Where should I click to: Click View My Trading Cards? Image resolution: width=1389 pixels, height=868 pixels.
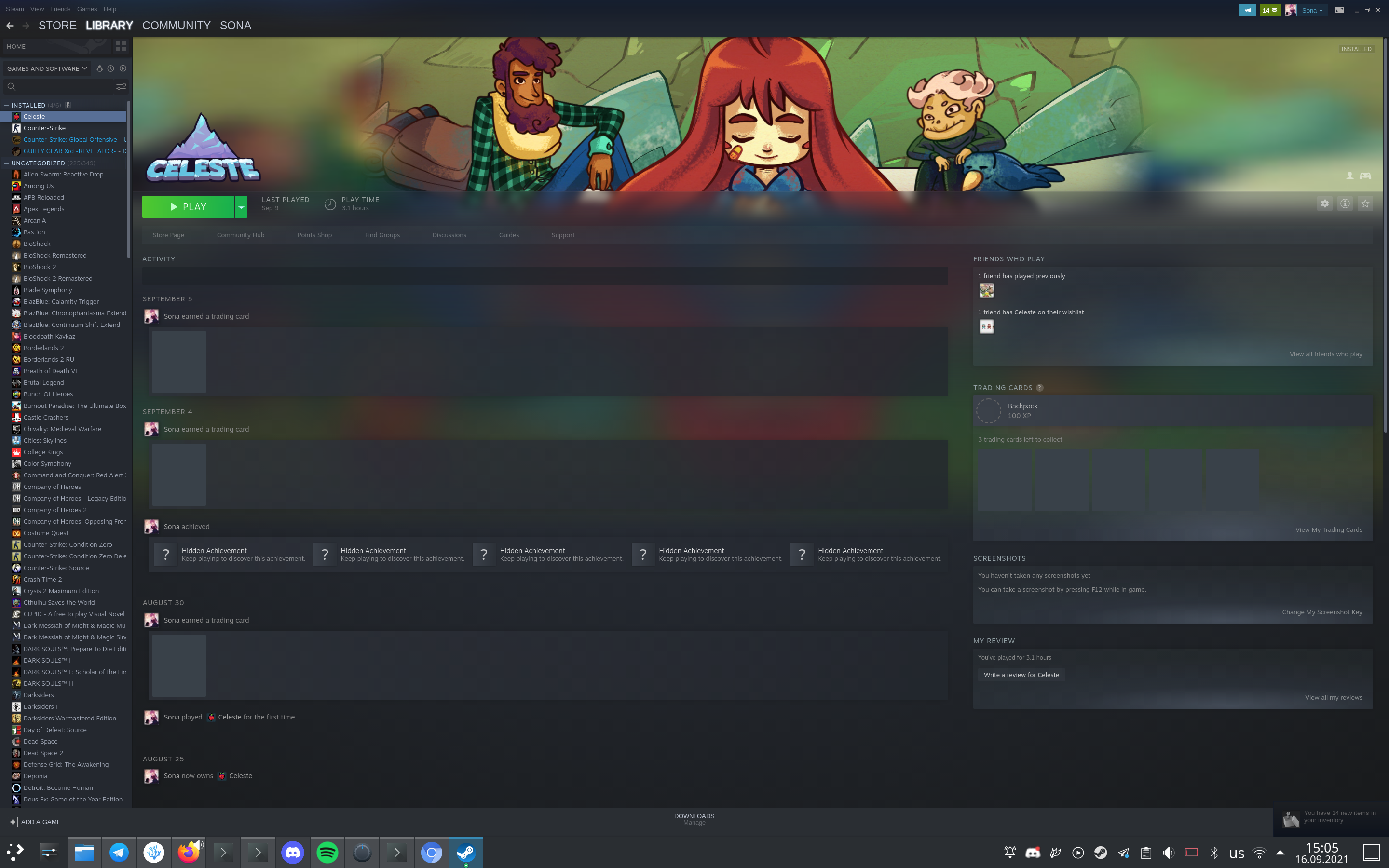click(1328, 530)
